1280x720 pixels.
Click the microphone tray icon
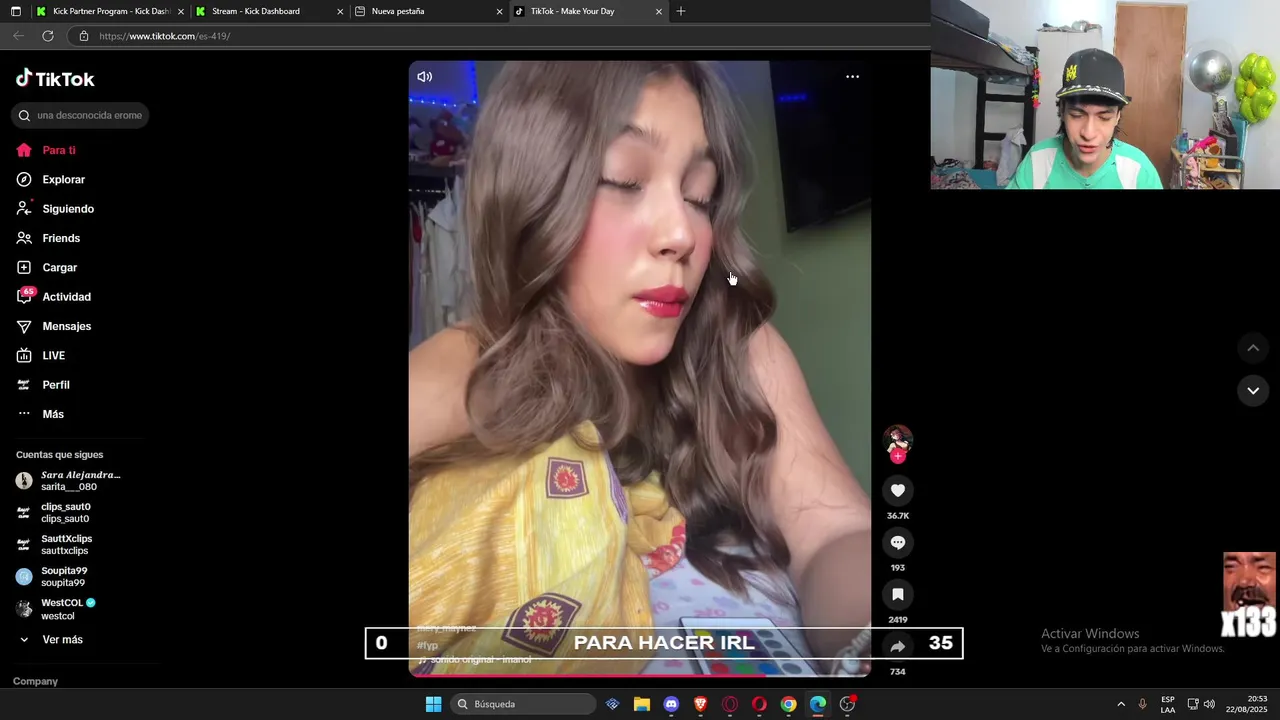pos(1143,704)
